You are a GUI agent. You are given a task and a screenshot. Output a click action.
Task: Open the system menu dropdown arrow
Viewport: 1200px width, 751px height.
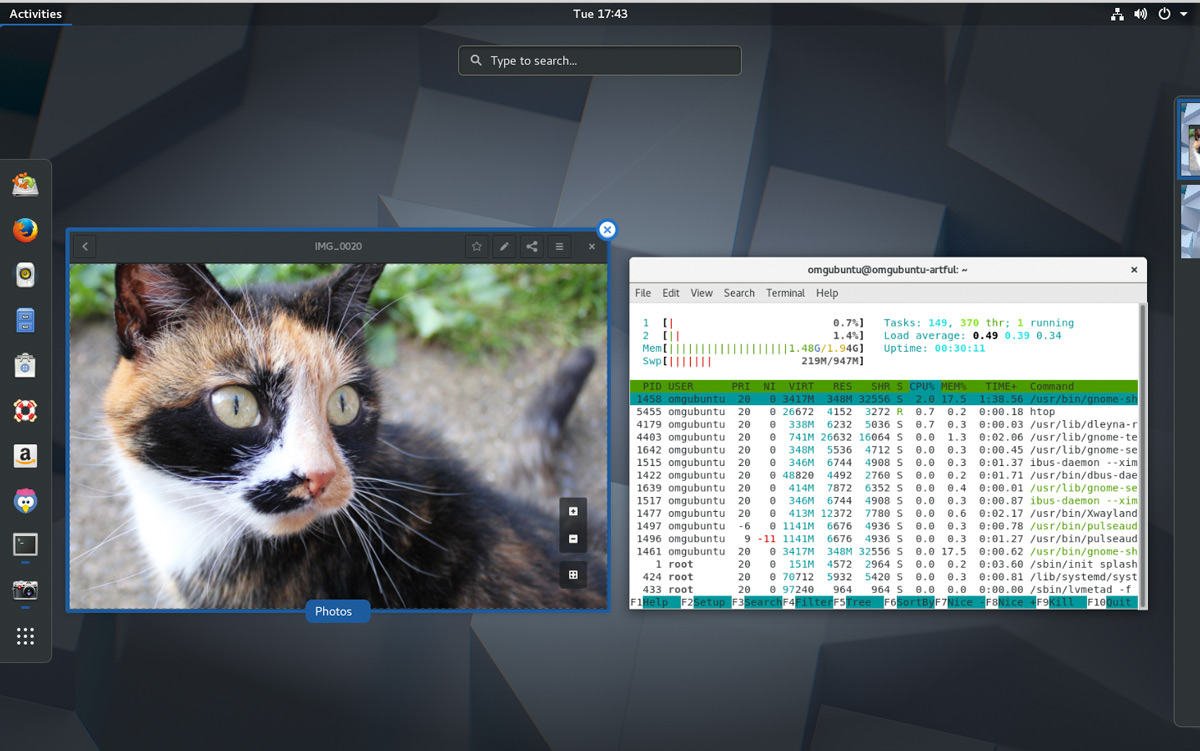point(1184,14)
